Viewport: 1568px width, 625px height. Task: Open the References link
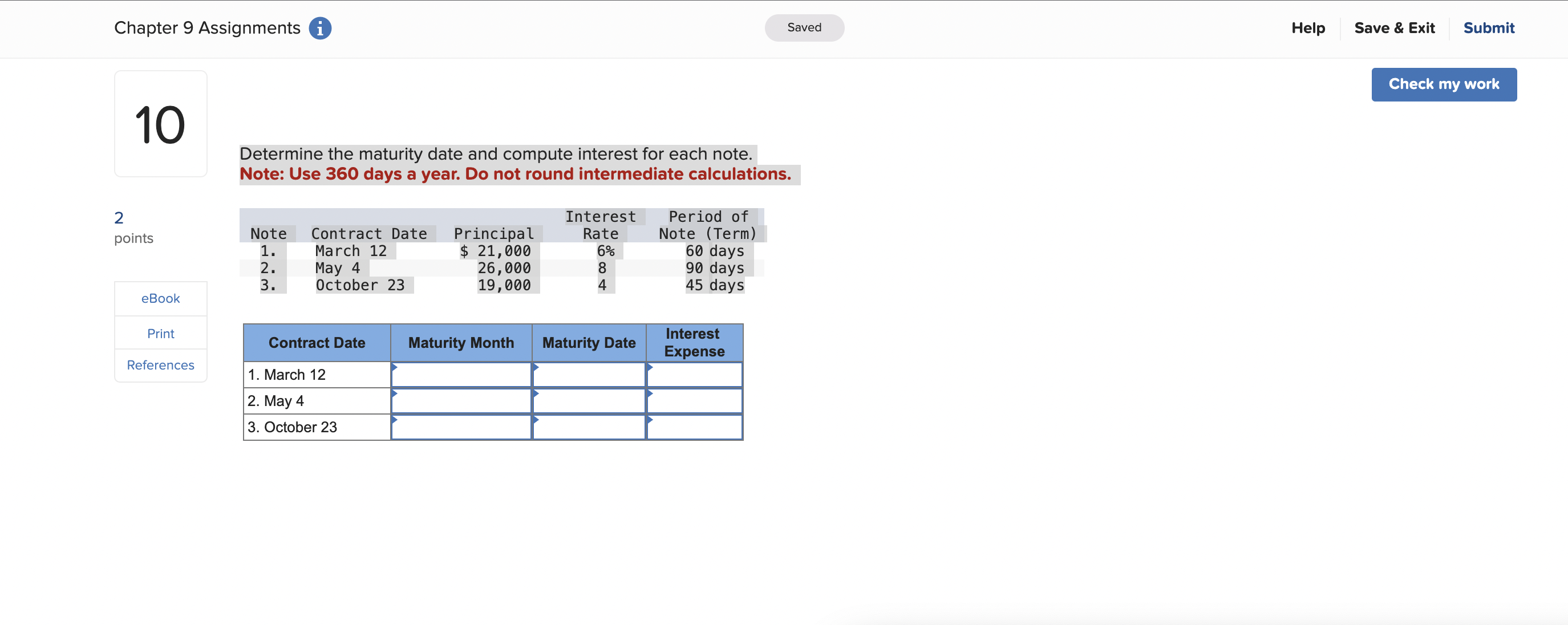[161, 365]
